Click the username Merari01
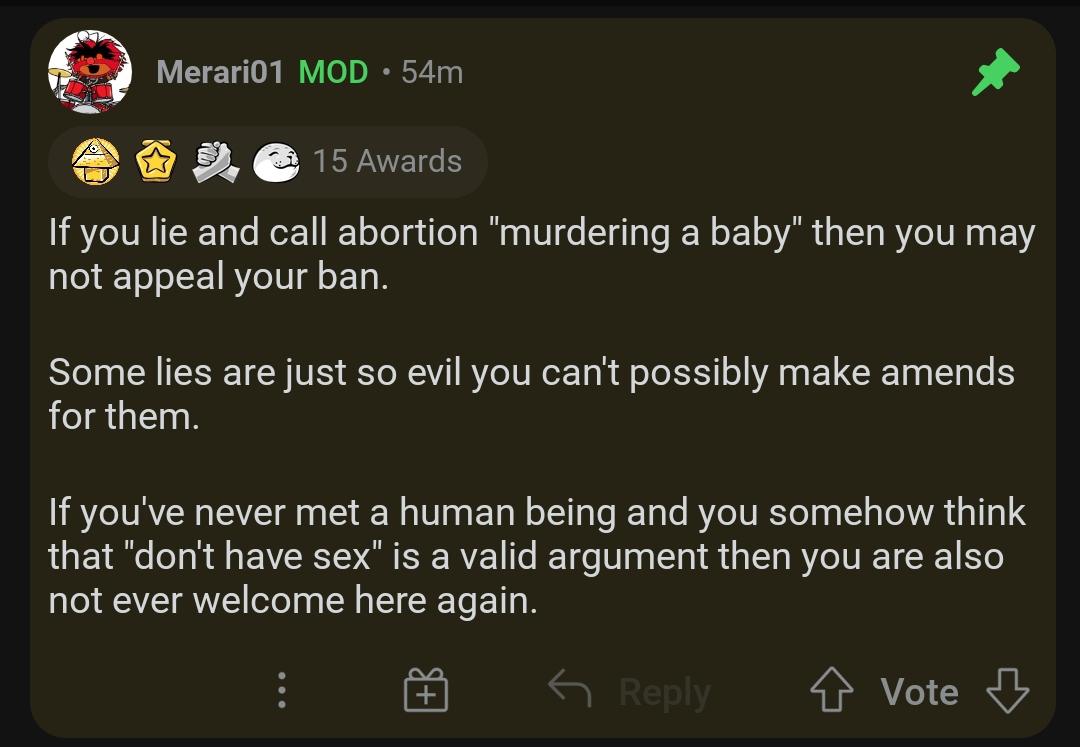Screen dimensions: 1080x747 pyautogui.click(x=220, y=72)
